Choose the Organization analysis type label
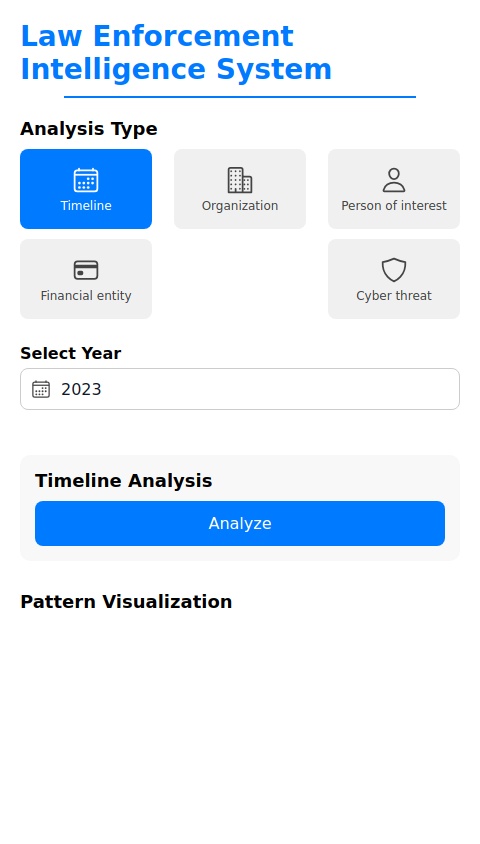This screenshot has width=480, height=844. pyautogui.click(x=240, y=206)
